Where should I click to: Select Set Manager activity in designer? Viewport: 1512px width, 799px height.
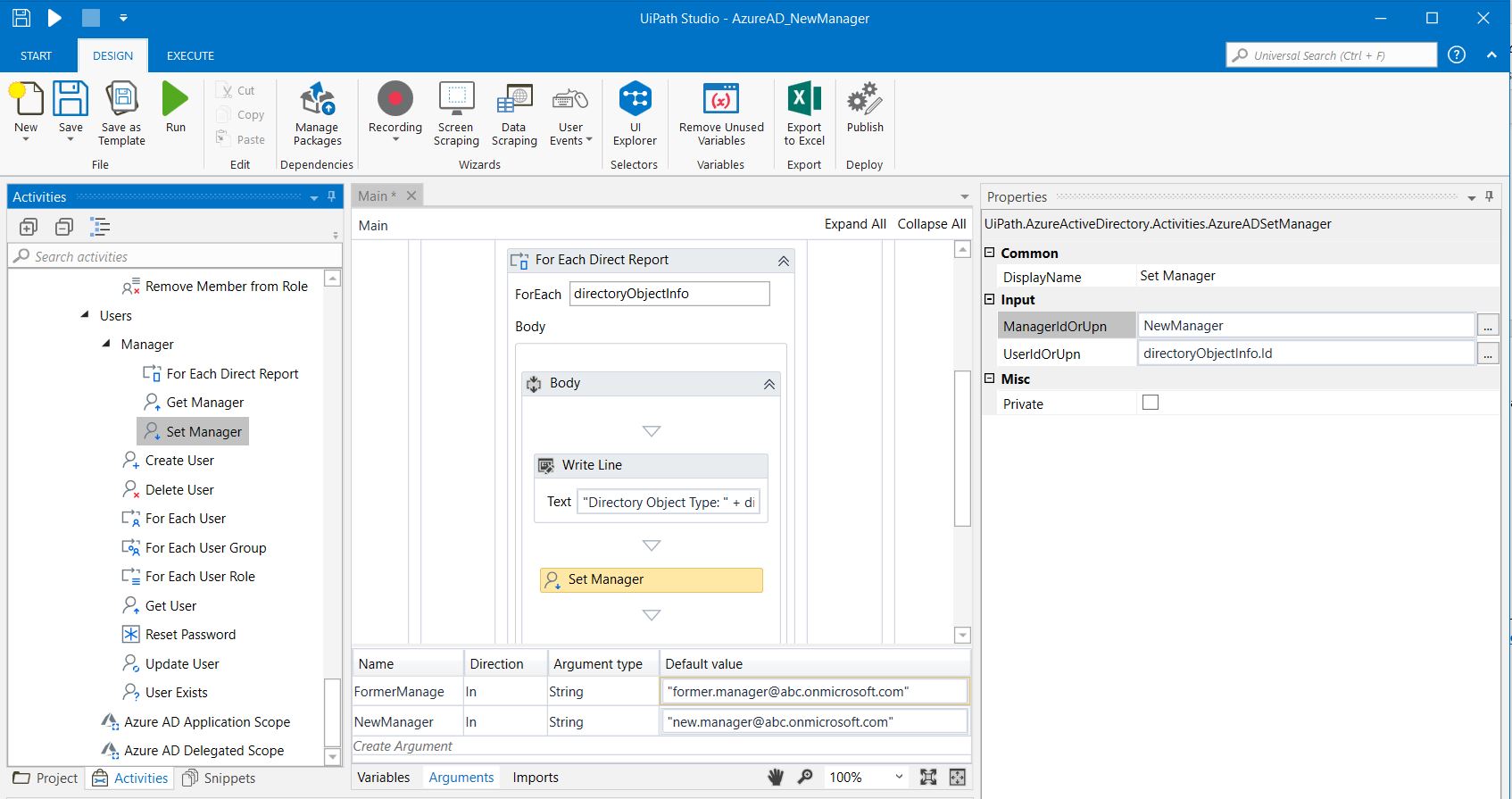click(x=652, y=579)
